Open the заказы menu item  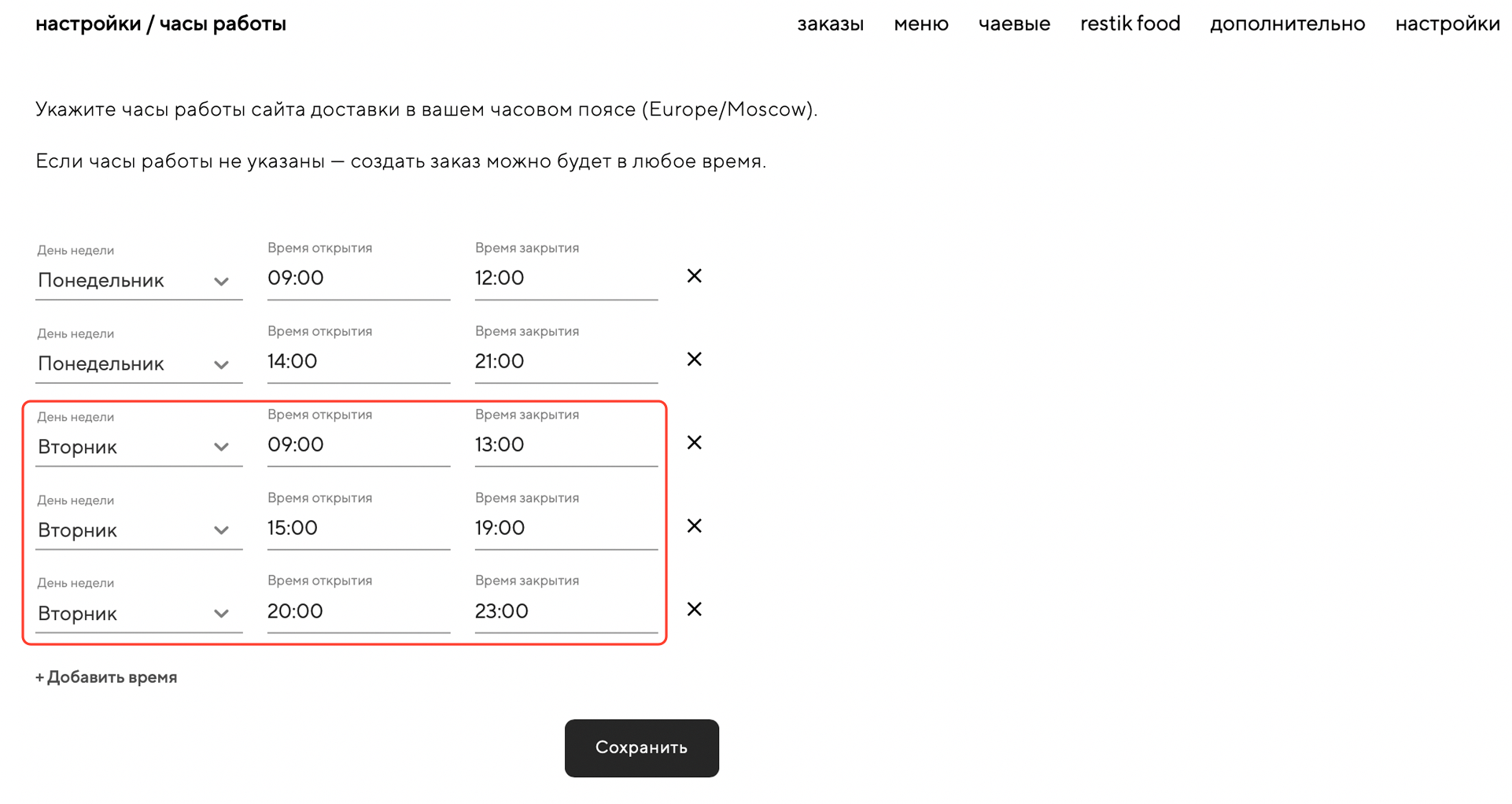[x=830, y=24]
